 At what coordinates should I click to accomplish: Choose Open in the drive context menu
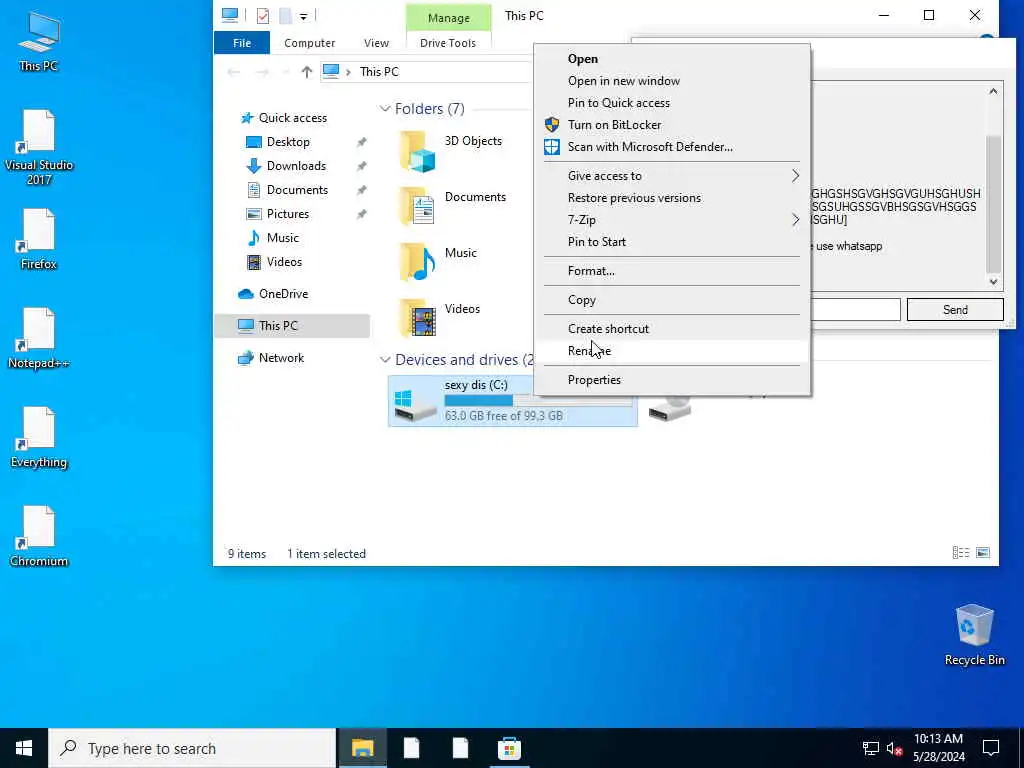(673, 59)
